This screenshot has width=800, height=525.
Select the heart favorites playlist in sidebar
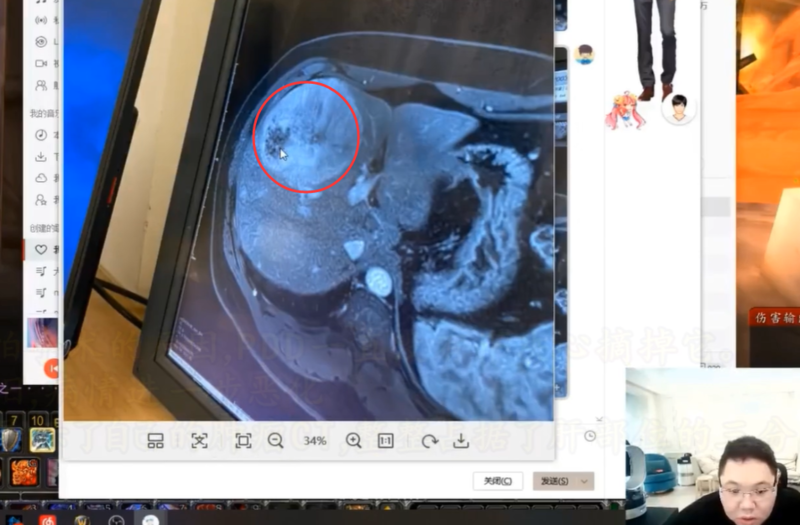pos(41,249)
